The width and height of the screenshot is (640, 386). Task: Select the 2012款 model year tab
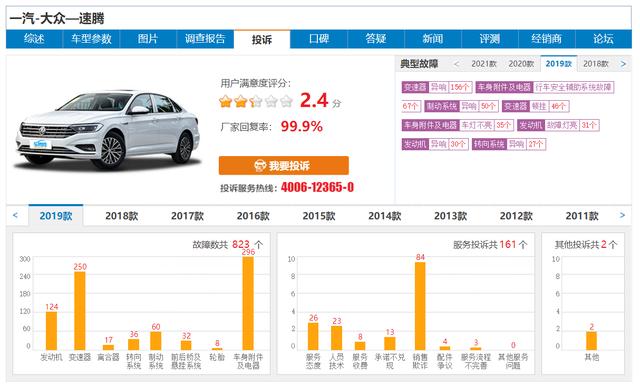[516, 216]
